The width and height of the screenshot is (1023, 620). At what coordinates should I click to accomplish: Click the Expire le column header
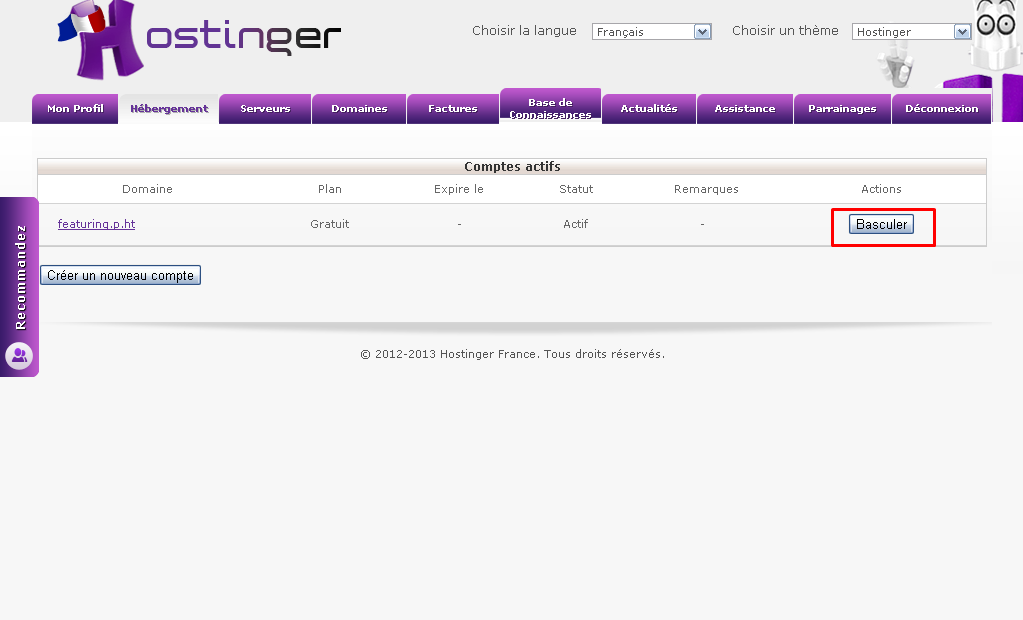coord(459,189)
